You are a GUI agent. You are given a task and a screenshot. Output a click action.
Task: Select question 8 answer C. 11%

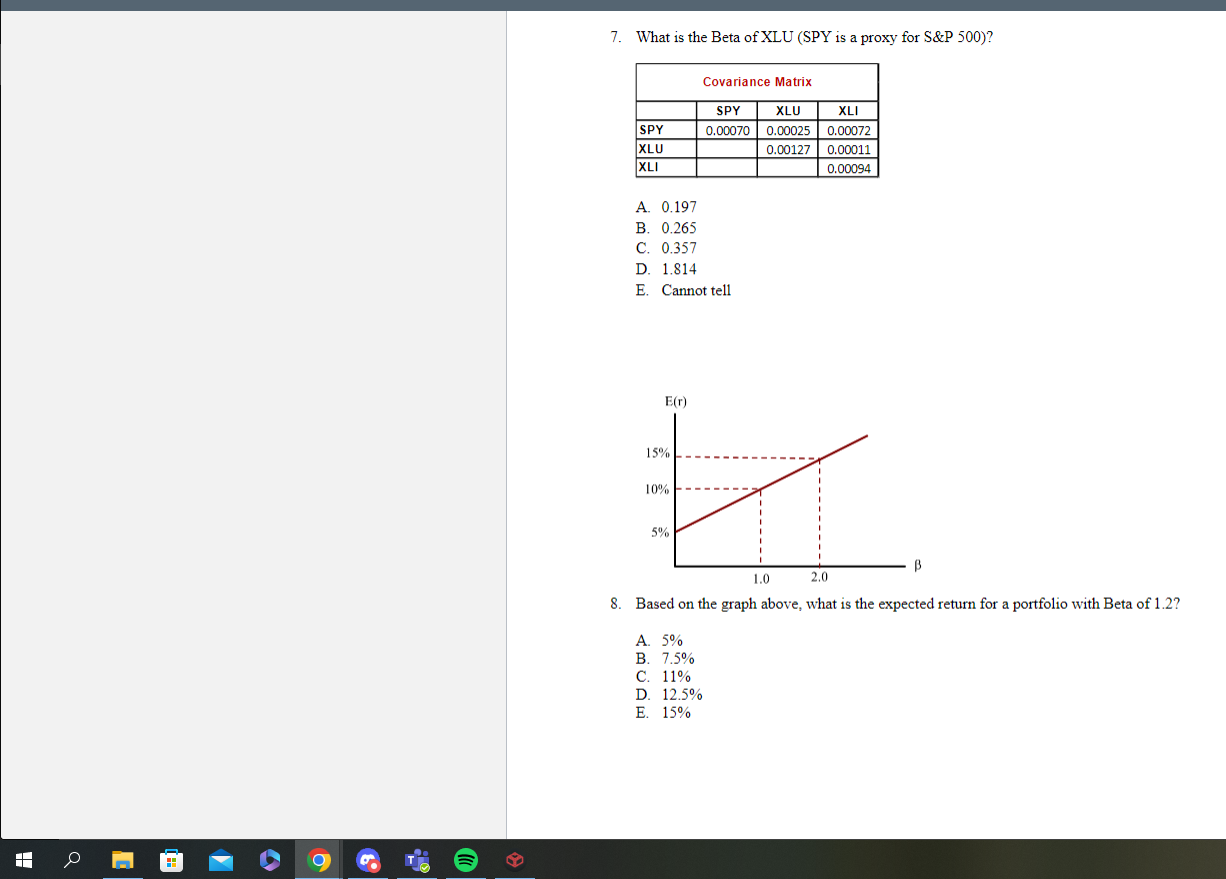(663, 676)
